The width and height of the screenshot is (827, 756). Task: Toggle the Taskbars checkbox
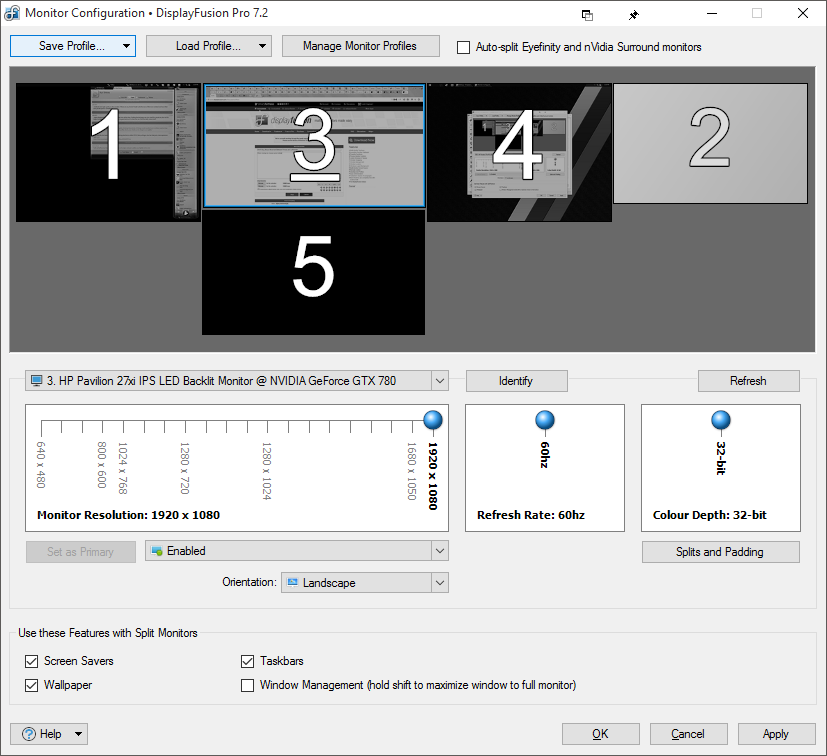[x=248, y=661]
